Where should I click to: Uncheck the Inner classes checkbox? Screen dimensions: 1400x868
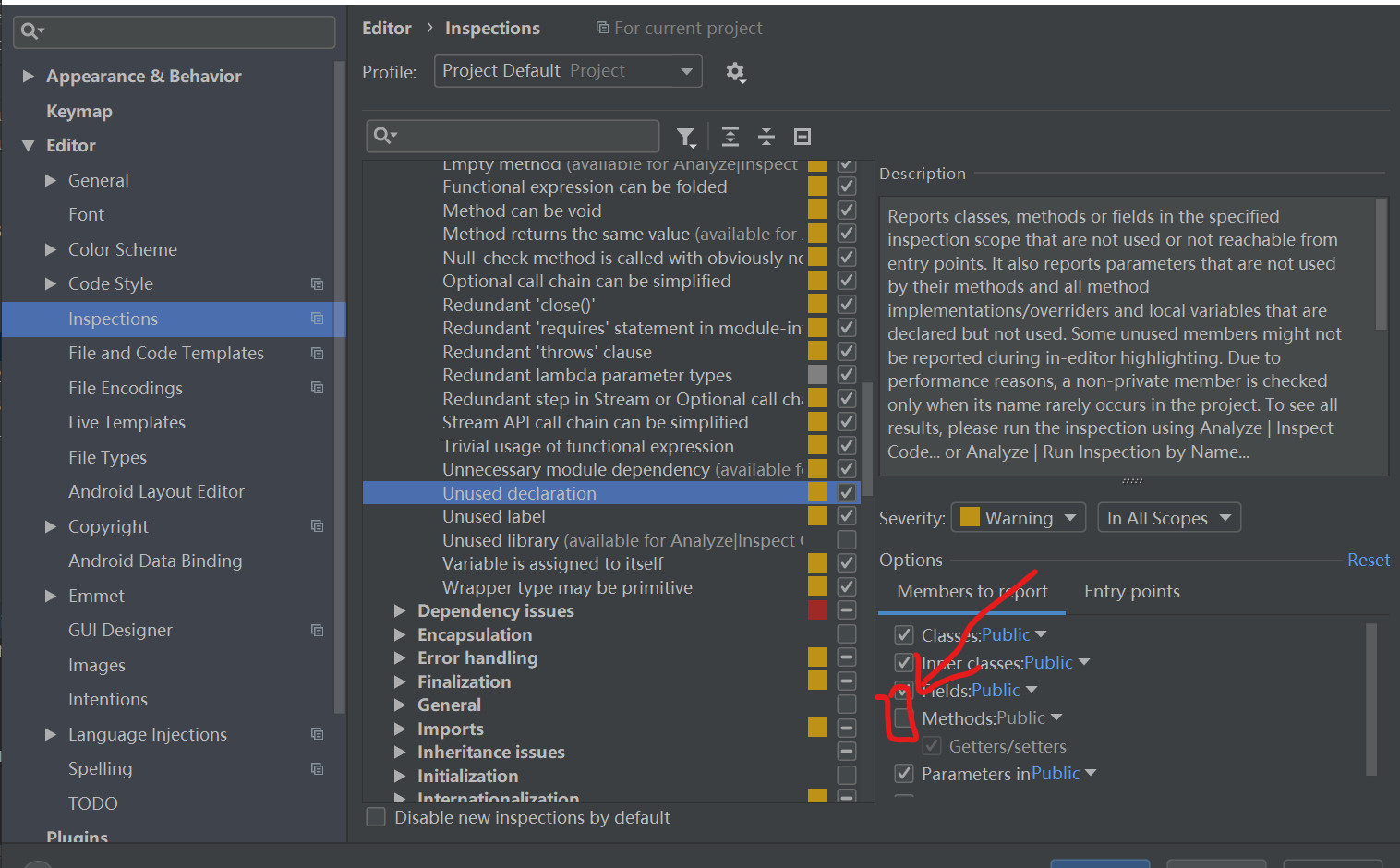tap(904, 662)
